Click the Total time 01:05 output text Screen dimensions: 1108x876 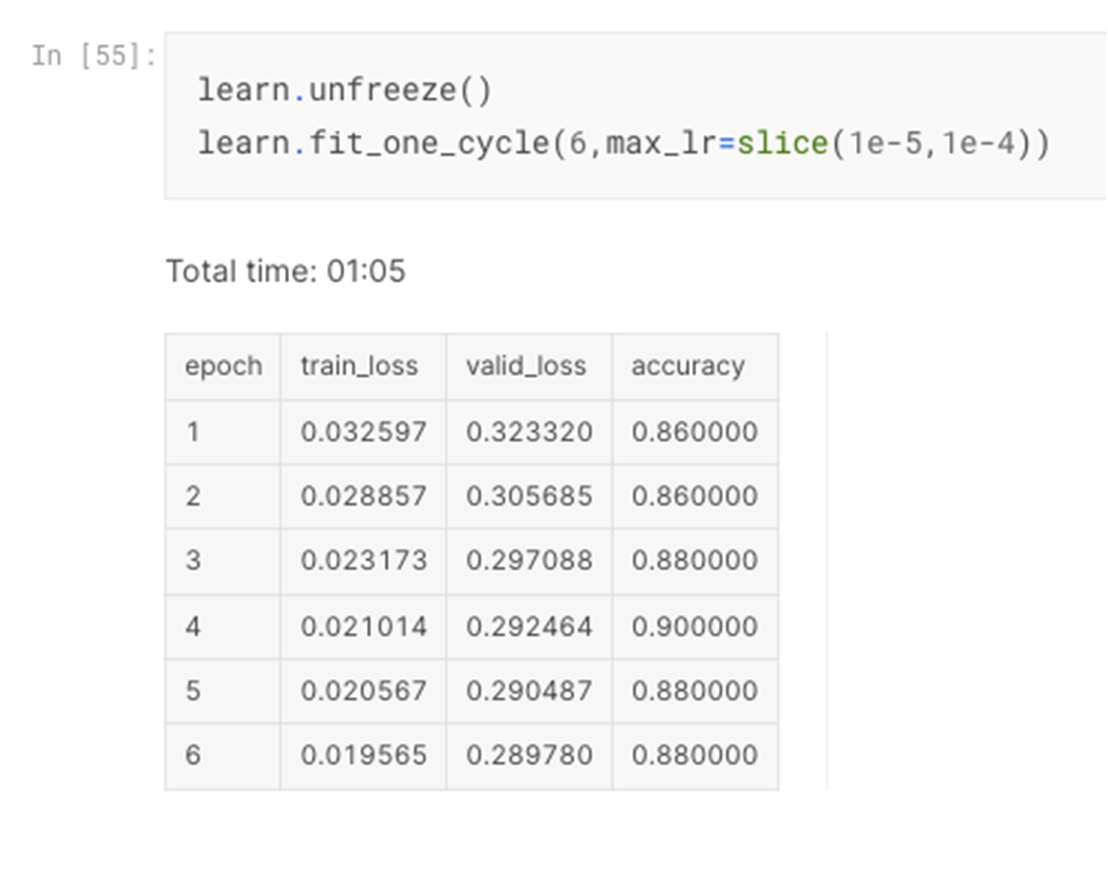pyautogui.click(x=286, y=271)
